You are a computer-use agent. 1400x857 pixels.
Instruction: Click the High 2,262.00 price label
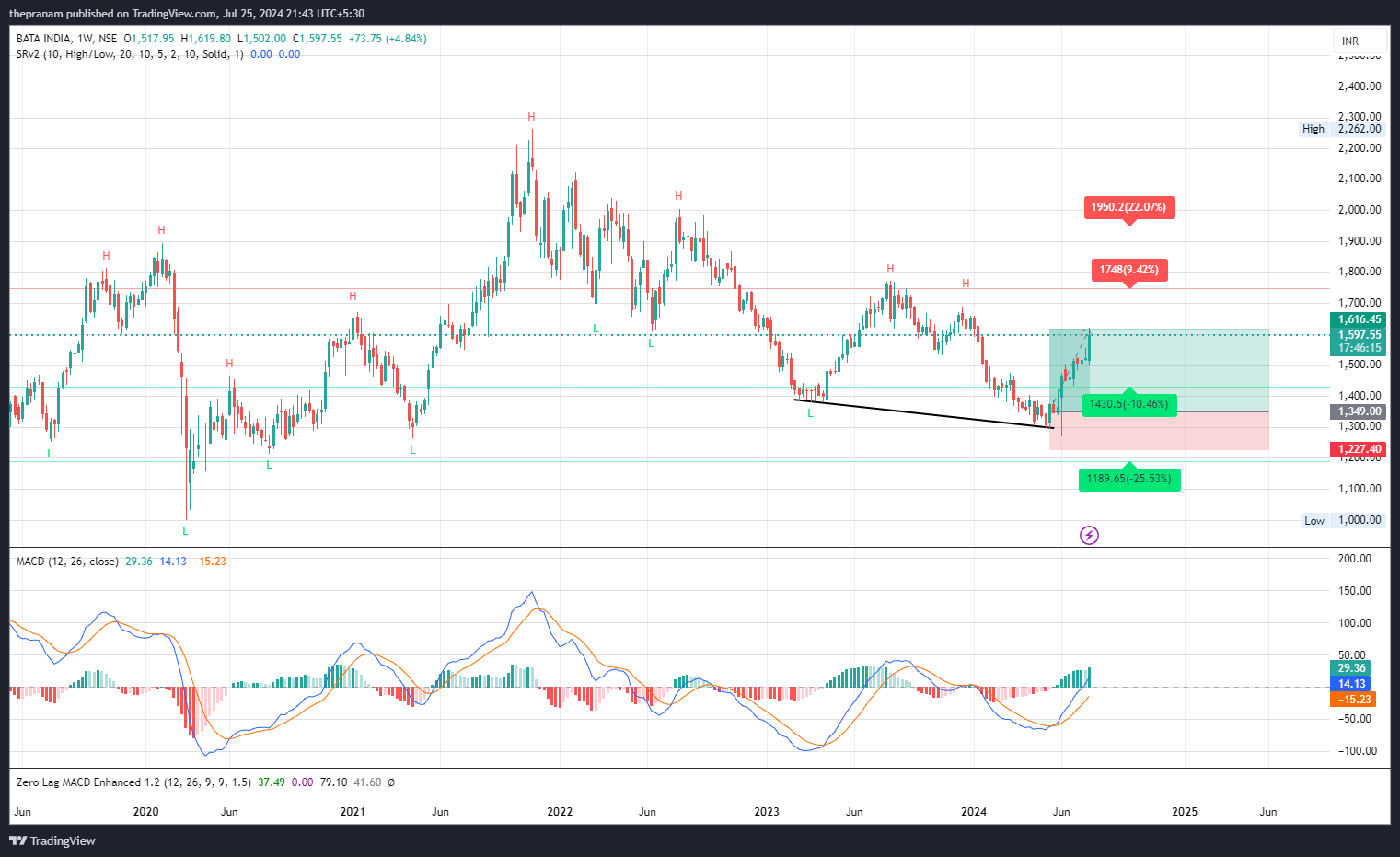pyautogui.click(x=1342, y=129)
